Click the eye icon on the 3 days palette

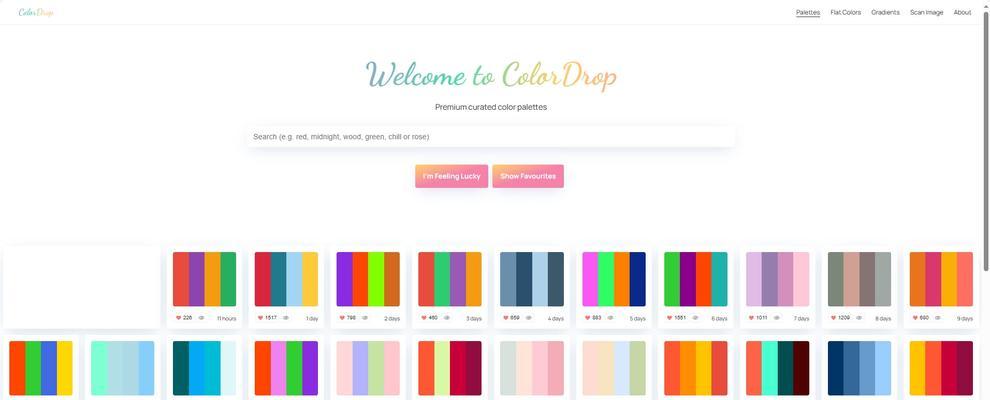(x=446, y=318)
